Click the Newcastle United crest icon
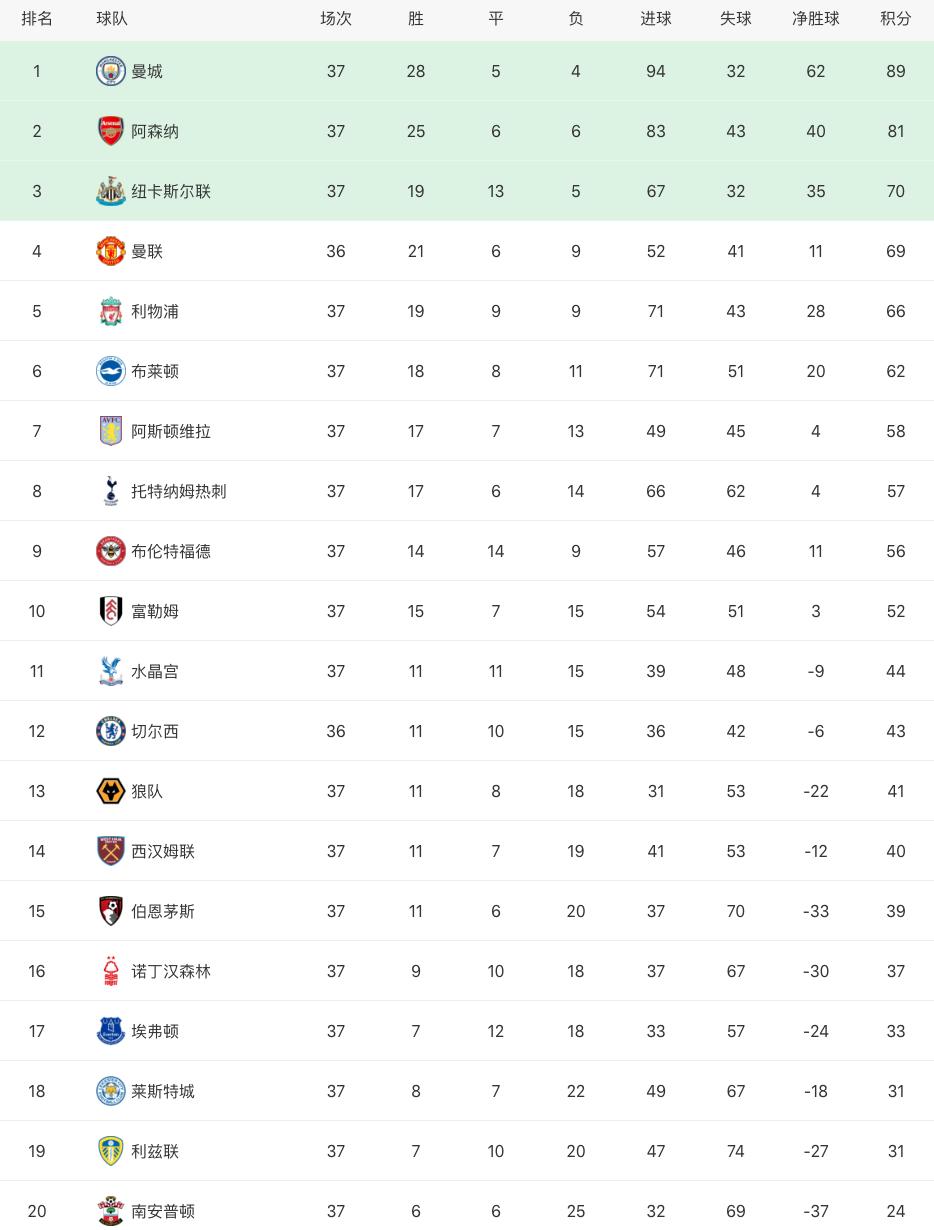Screen dimensions: 934x1230 pos(111,191)
